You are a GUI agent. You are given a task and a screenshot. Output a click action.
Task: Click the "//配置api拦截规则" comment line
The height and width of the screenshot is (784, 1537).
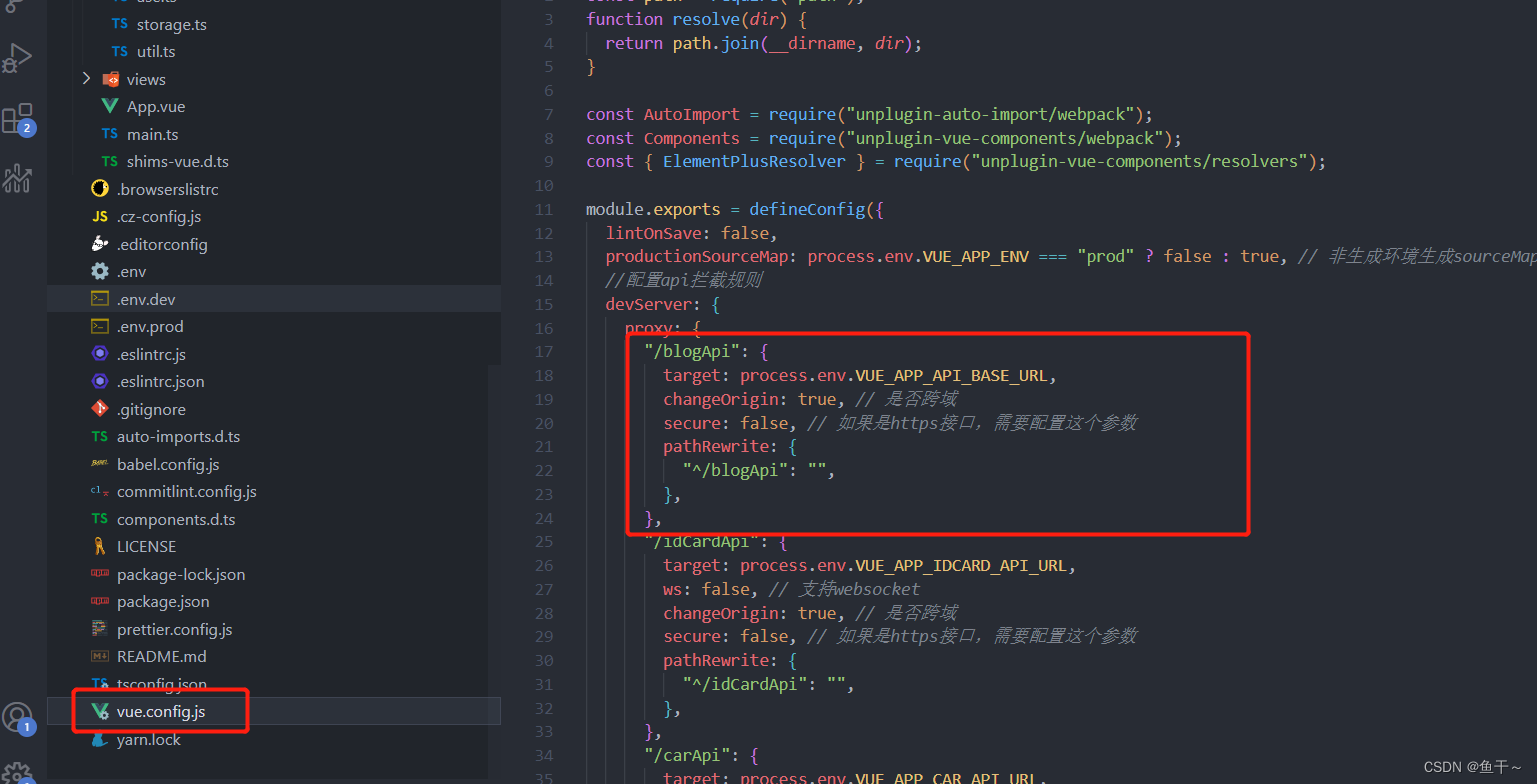(x=683, y=280)
